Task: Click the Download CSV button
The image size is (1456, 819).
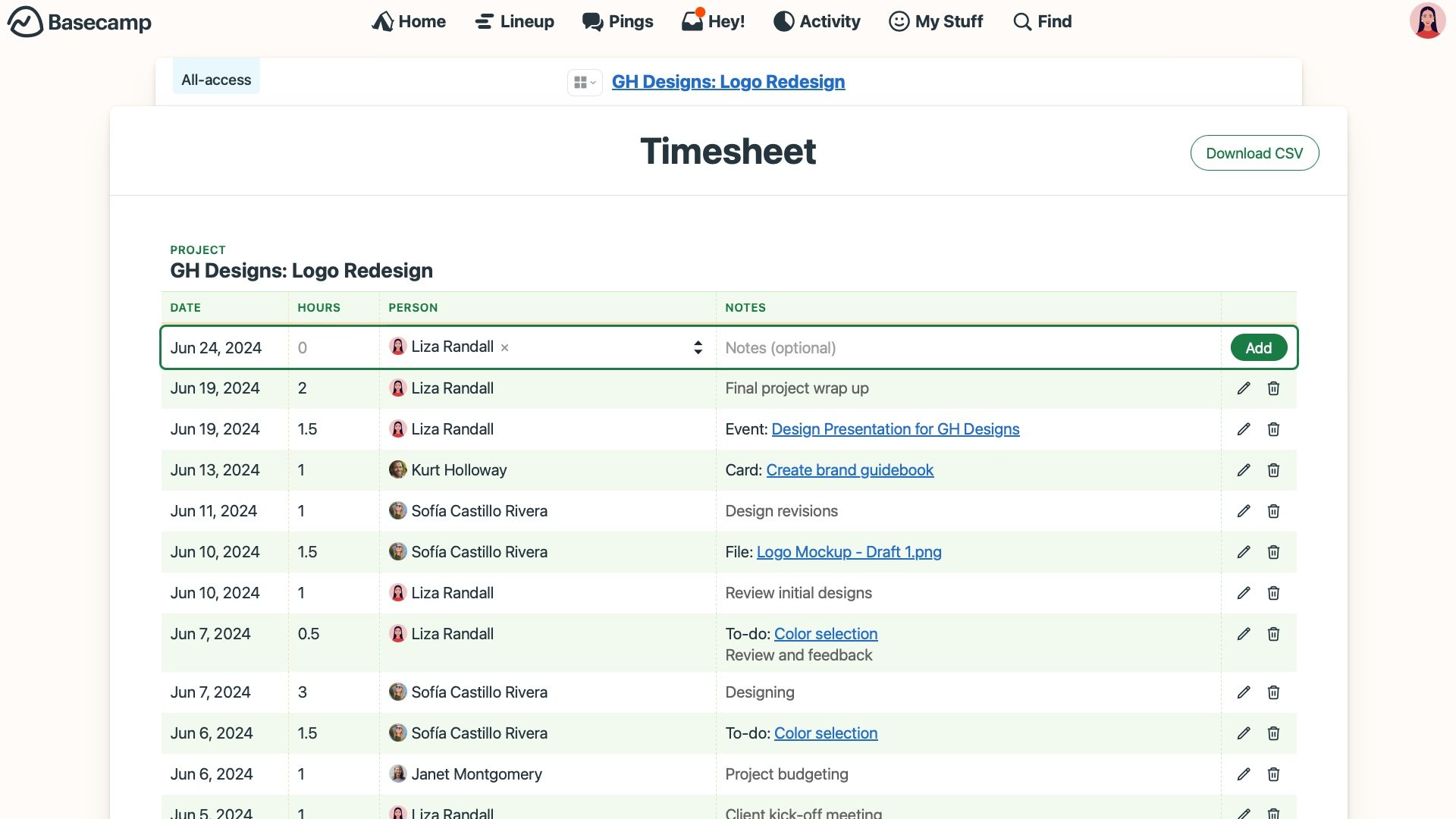Action: 1254,153
